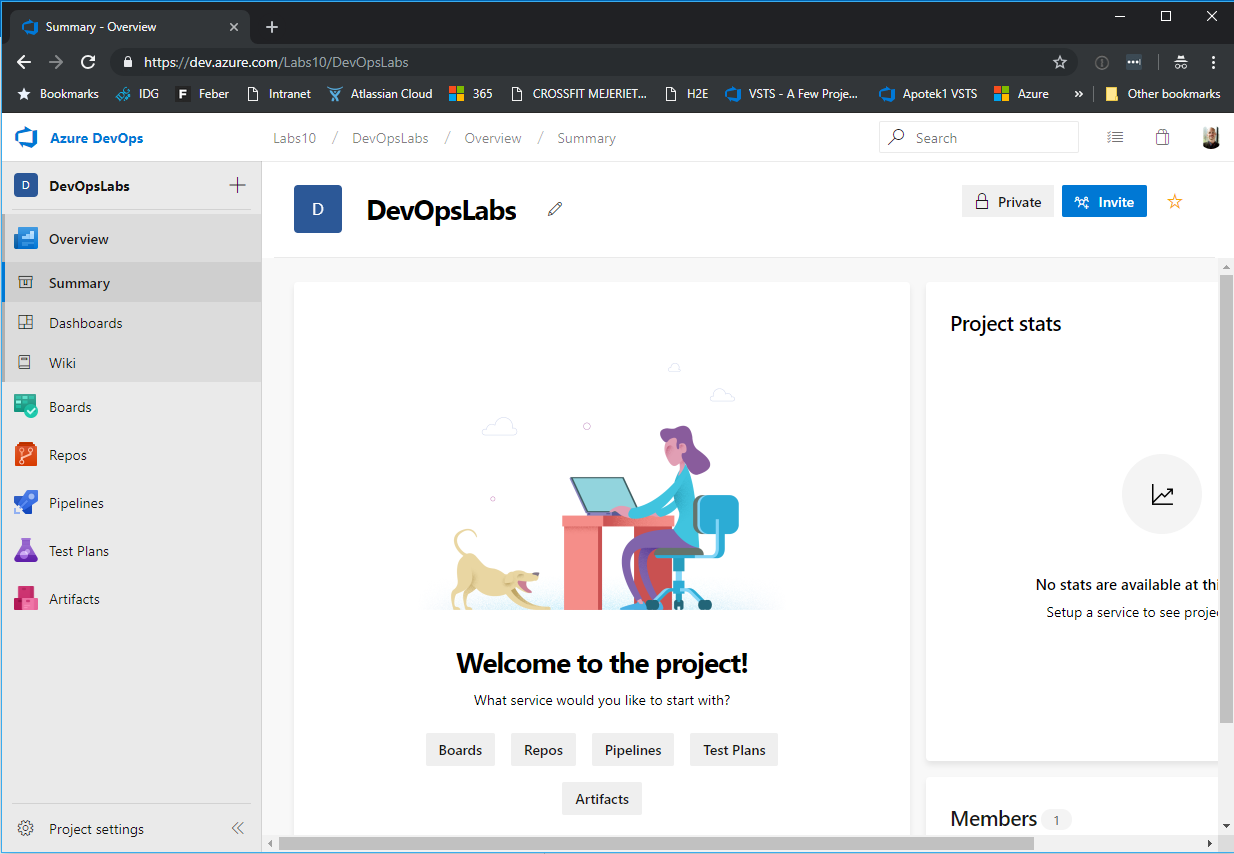Image resolution: width=1234 pixels, height=854 pixels.
Task: Expand hidden bookmarks chevron
Action: point(1078,94)
